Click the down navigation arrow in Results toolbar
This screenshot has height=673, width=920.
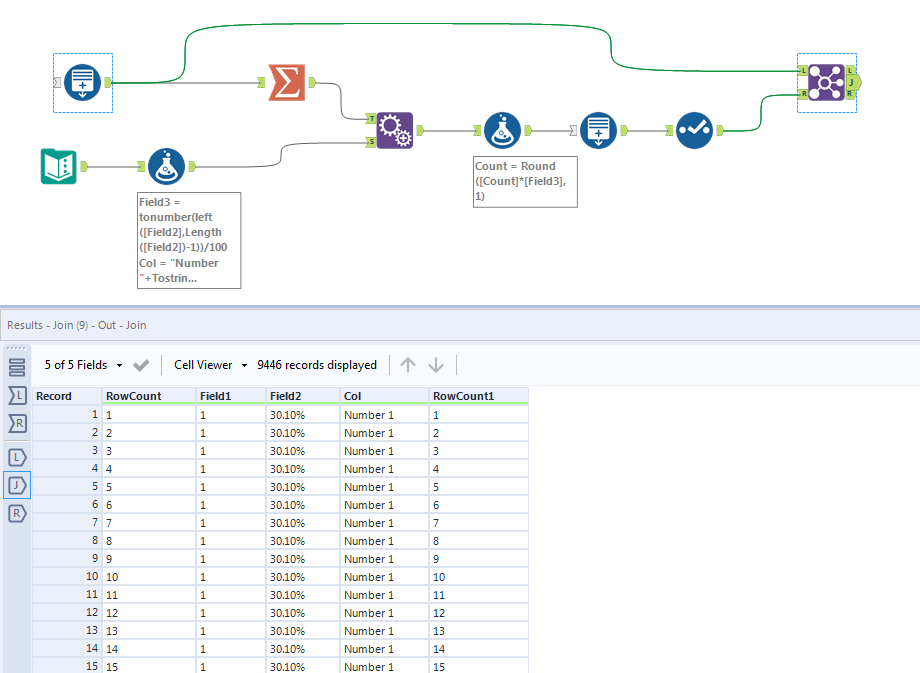pyautogui.click(x=437, y=365)
